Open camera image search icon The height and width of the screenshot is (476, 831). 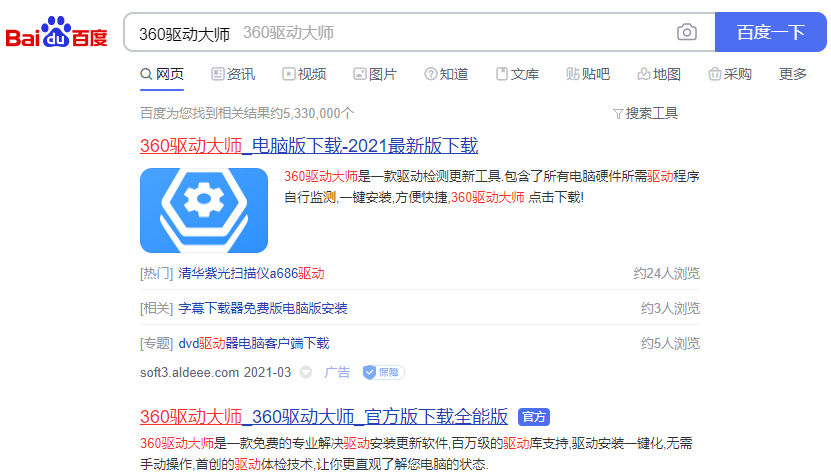click(x=687, y=32)
